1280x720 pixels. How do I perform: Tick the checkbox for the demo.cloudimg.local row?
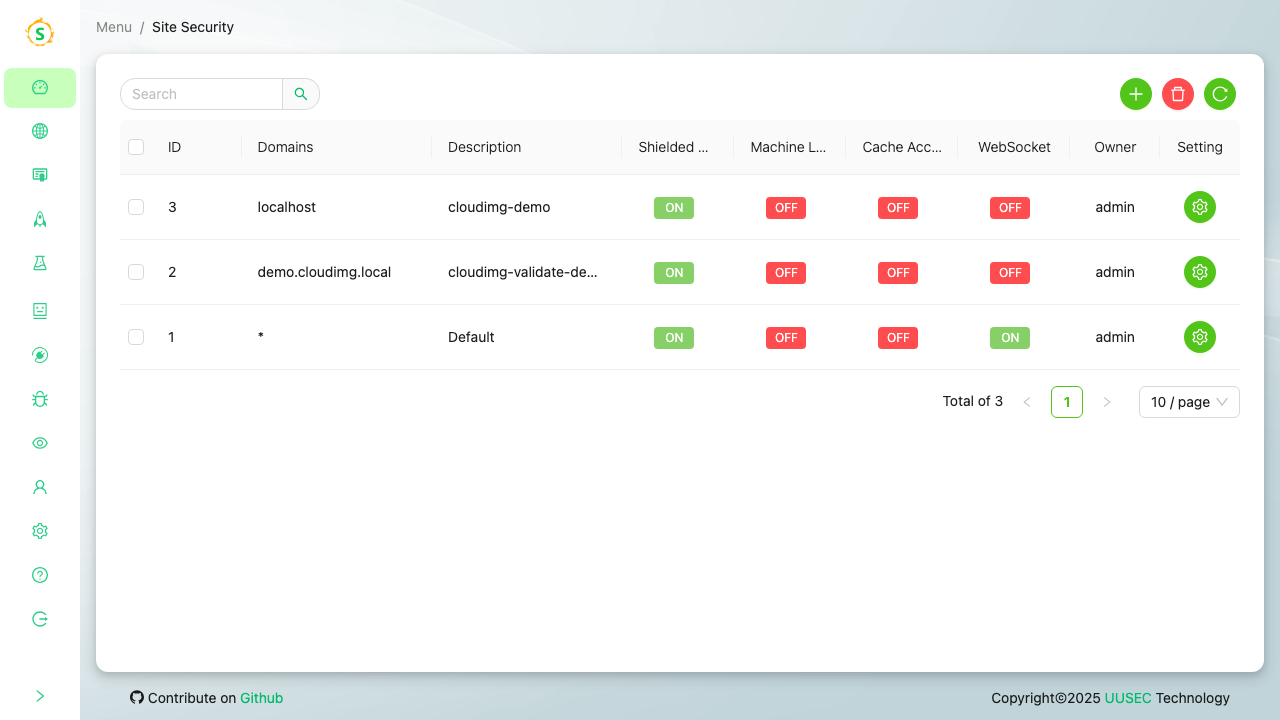[136, 272]
